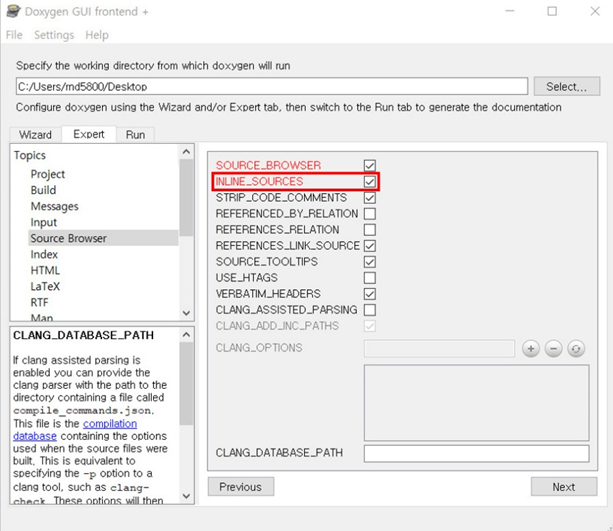Viewport: 613px width, 531px height.
Task: Select the Project topic
Action: tap(48, 174)
